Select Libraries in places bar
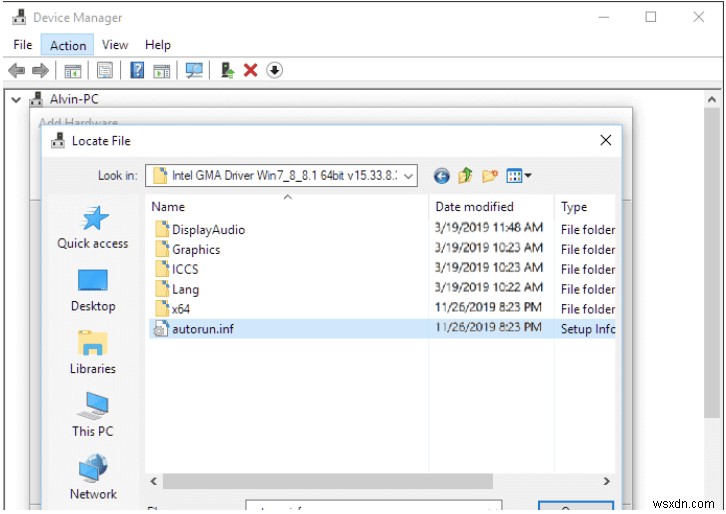Image resolution: width=726 pixels, height=514 pixels. click(x=93, y=353)
